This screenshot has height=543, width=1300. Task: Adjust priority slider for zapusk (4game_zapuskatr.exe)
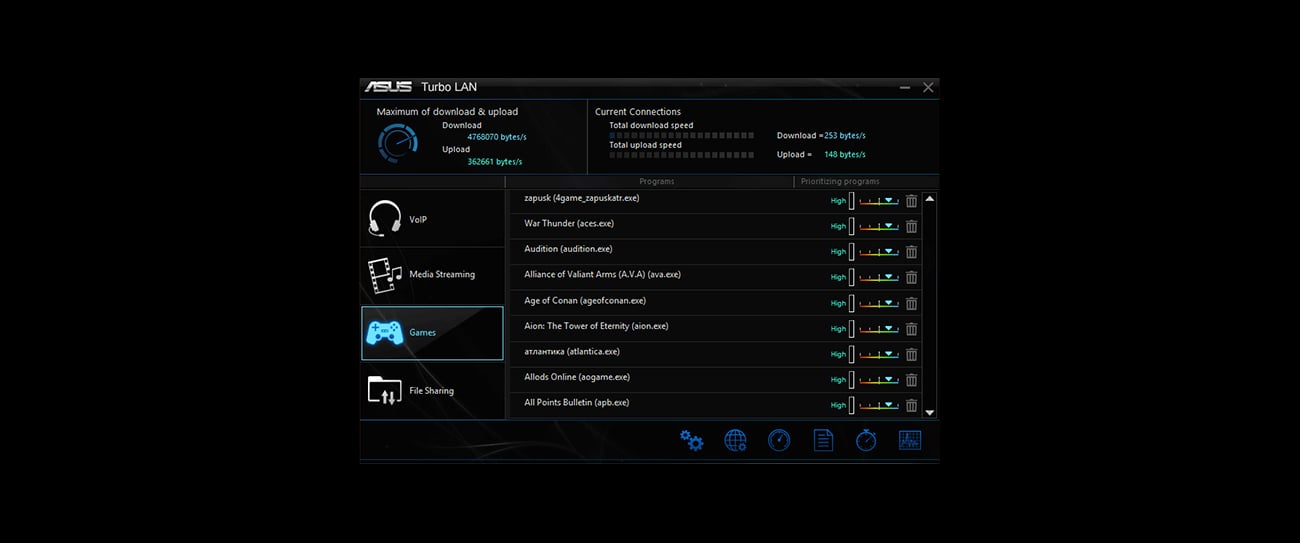click(x=879, y=201)
